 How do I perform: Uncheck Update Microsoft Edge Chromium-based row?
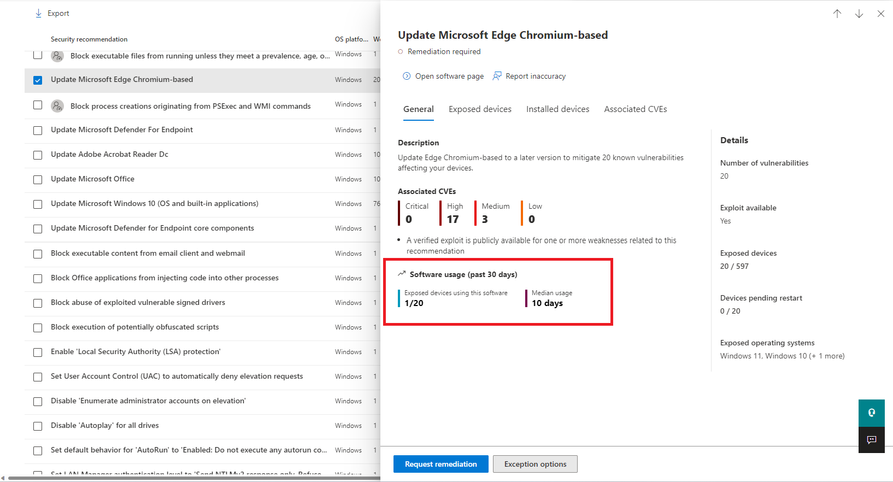[38, 80]
